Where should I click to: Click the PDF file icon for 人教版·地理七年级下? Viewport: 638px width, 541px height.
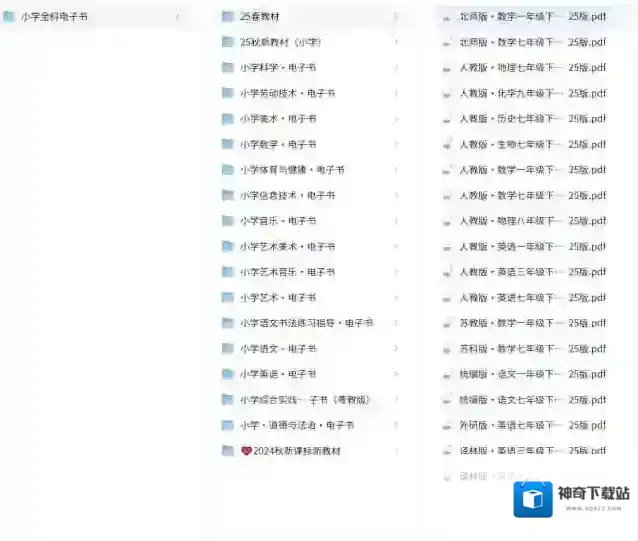click(x=447, y=68)
